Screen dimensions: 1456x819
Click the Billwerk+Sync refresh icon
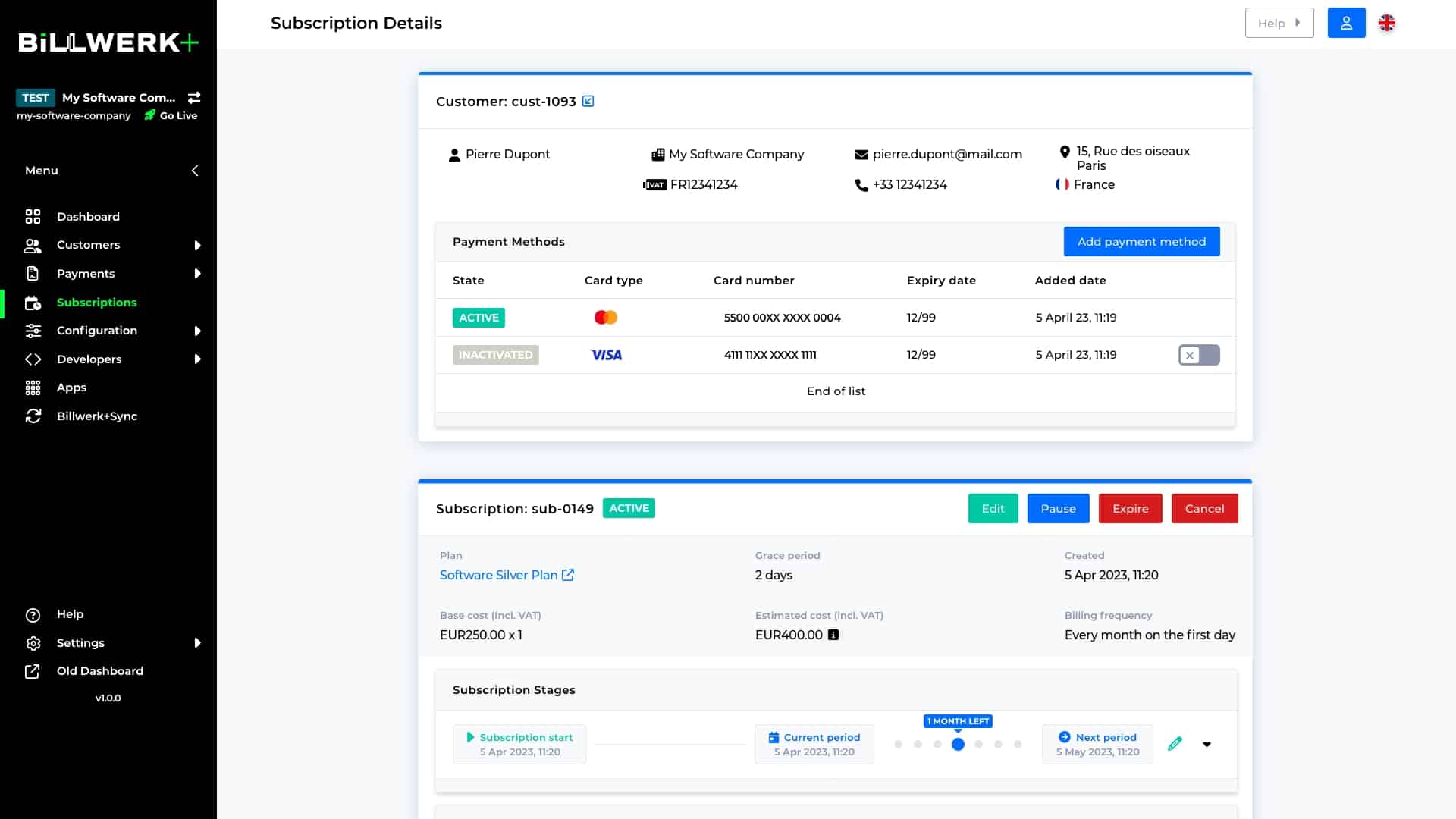click(33, 416)
